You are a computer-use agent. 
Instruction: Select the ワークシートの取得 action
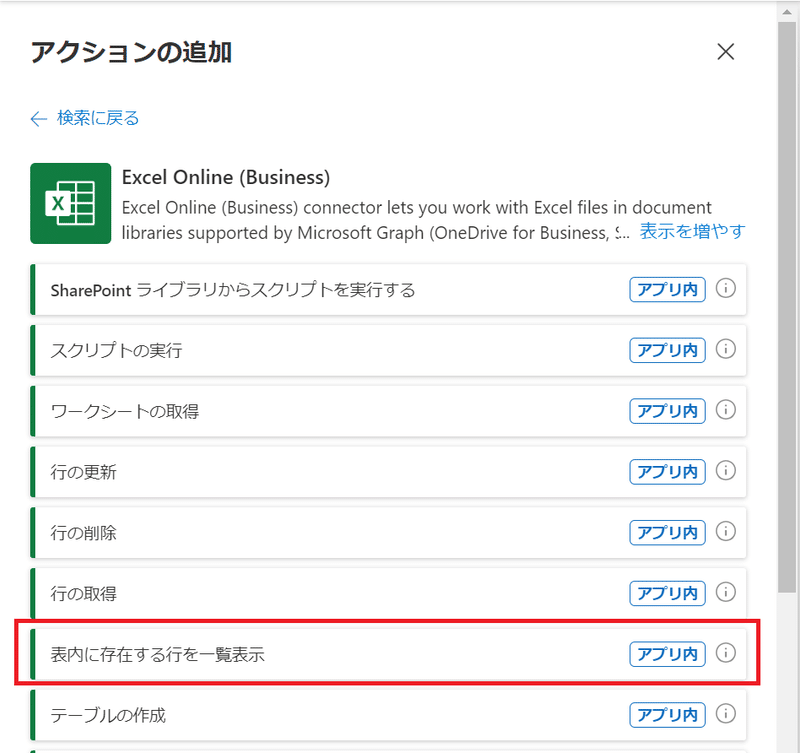pyautogui.click(x=388, y=411)
